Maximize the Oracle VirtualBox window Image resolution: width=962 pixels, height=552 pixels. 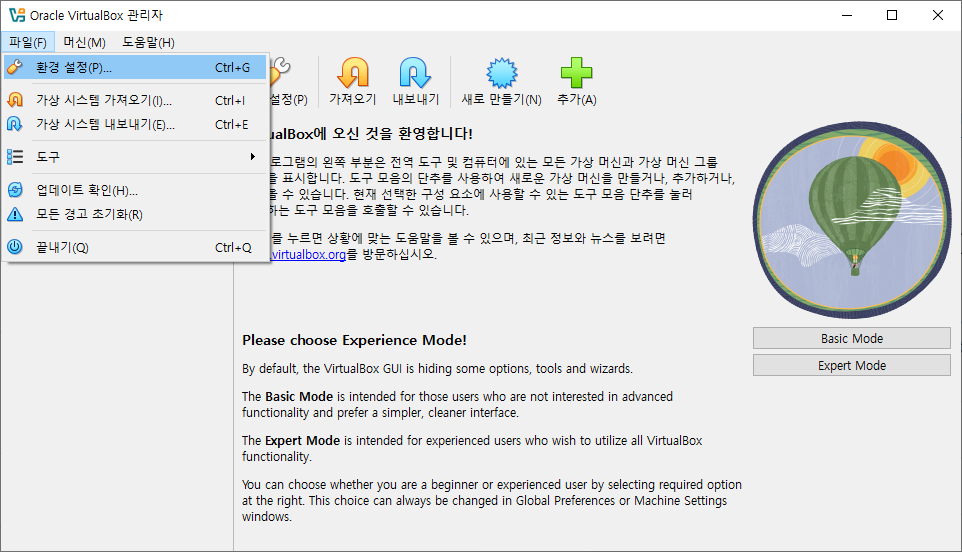pyautogui.click(x=892, y=15)
